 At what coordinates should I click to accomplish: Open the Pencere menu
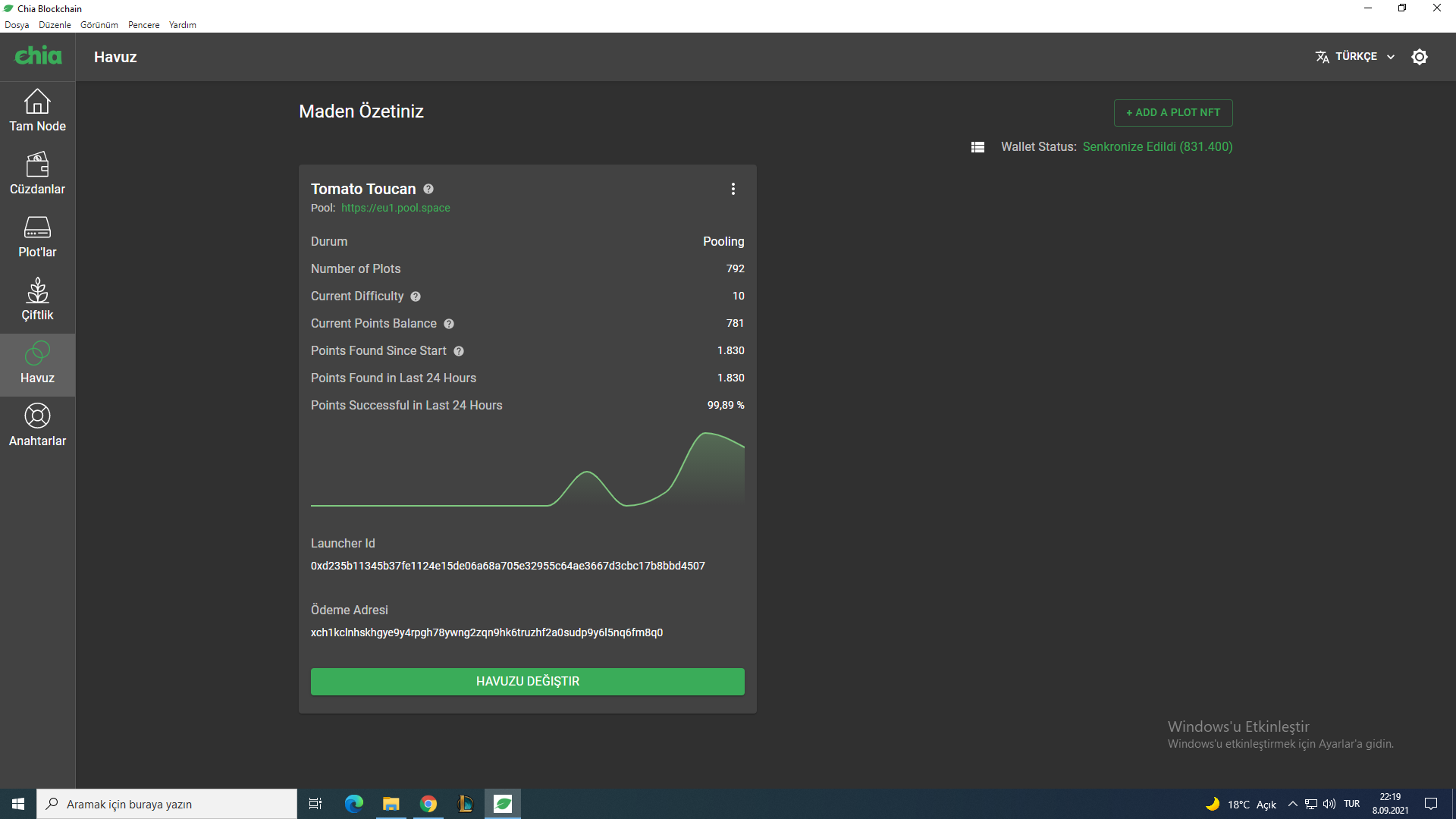tap(143, 25)
